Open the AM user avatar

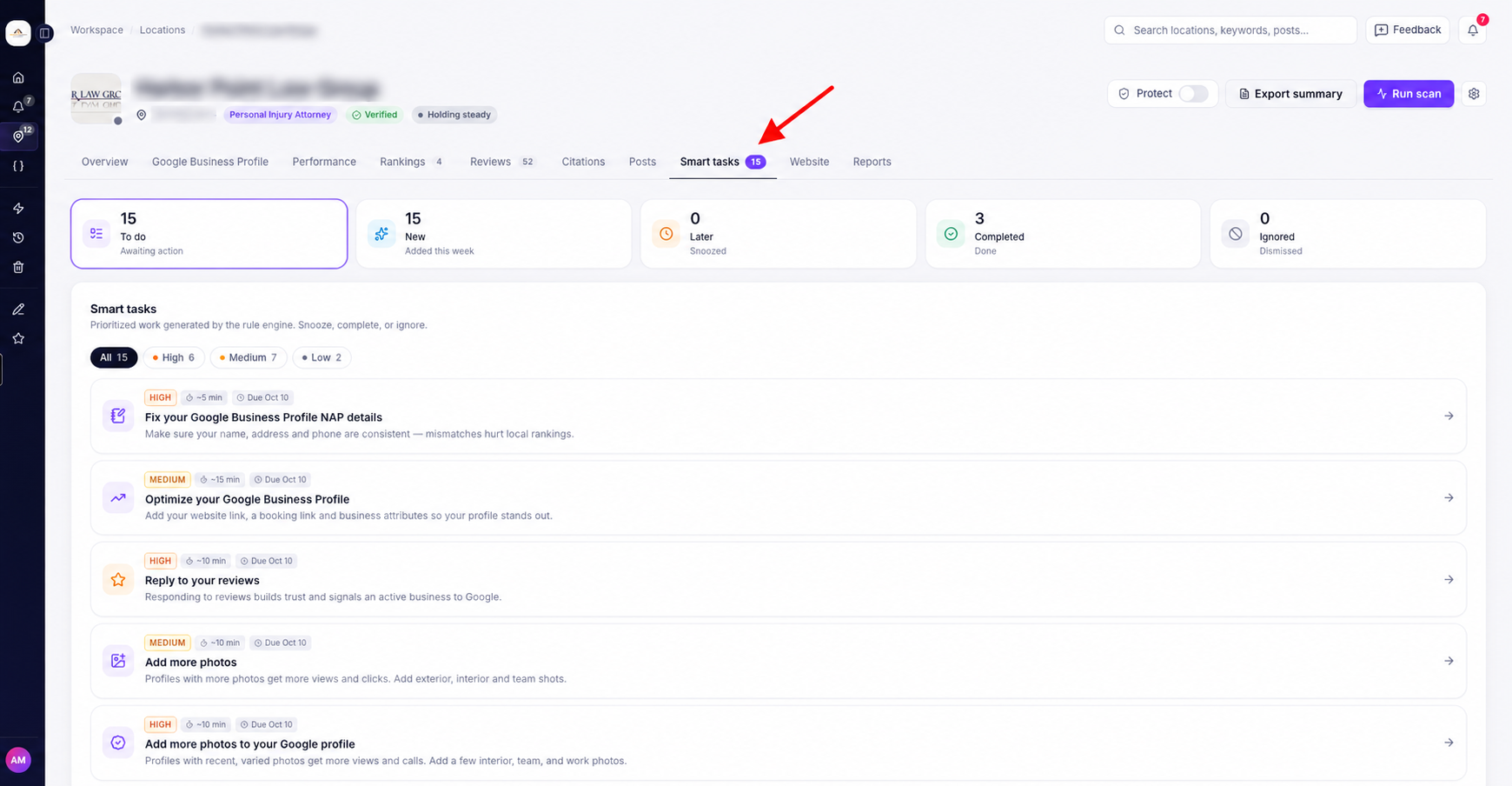(18, 760)
